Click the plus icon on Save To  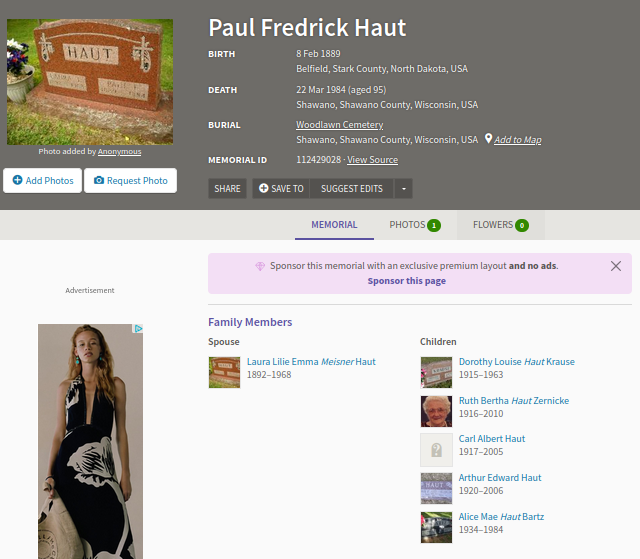[264, 188]
